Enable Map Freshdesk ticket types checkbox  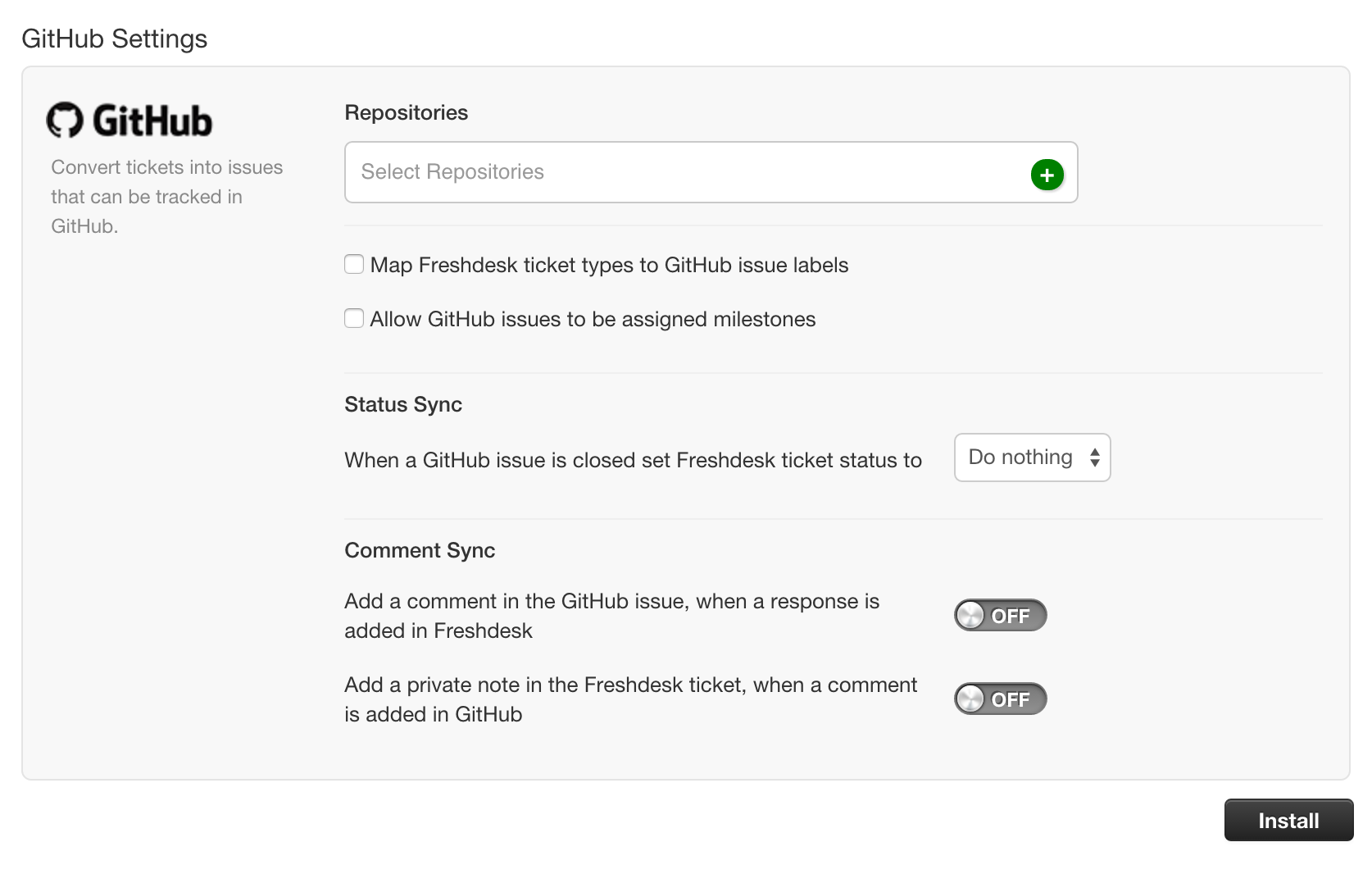click(x=354, y=264)
